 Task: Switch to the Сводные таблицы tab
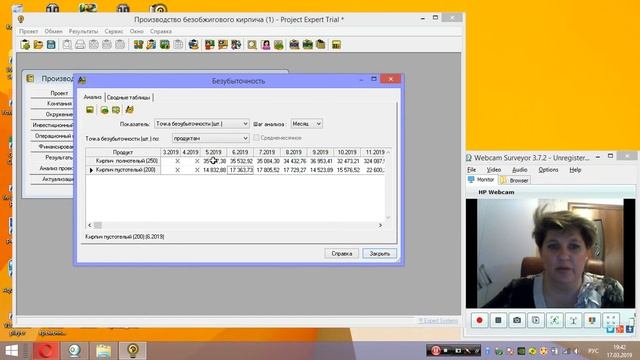(x=129, y=97)
